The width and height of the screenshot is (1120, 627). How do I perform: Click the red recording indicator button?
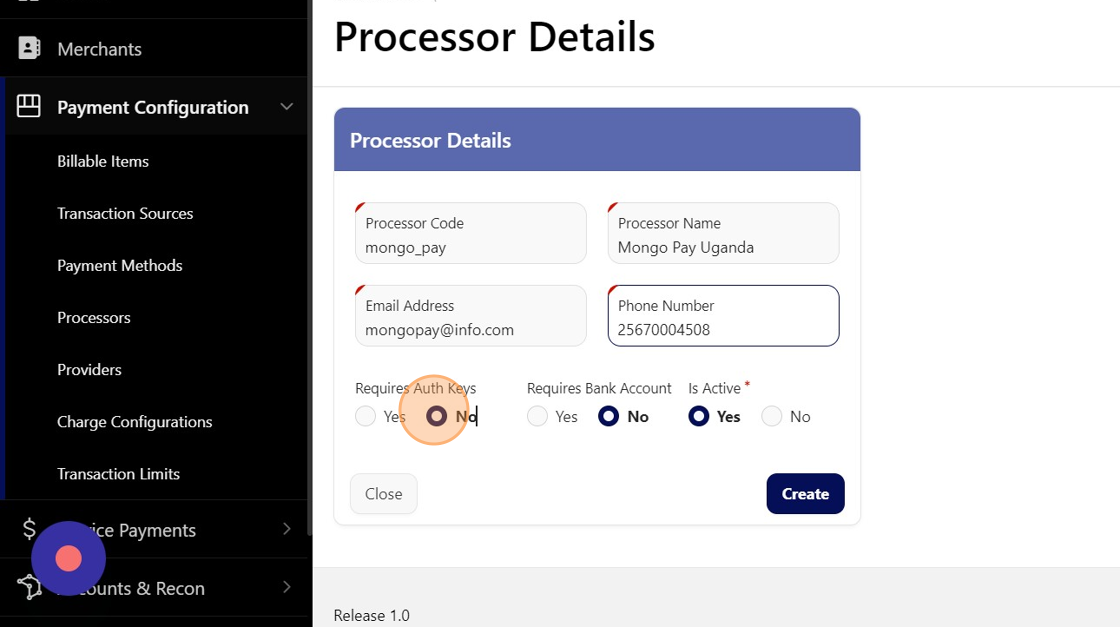[68, 558]
